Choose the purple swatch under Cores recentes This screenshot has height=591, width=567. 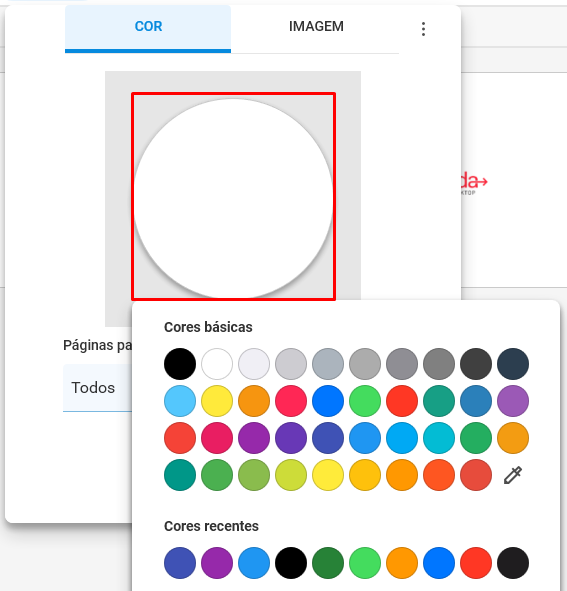point(217,563)
